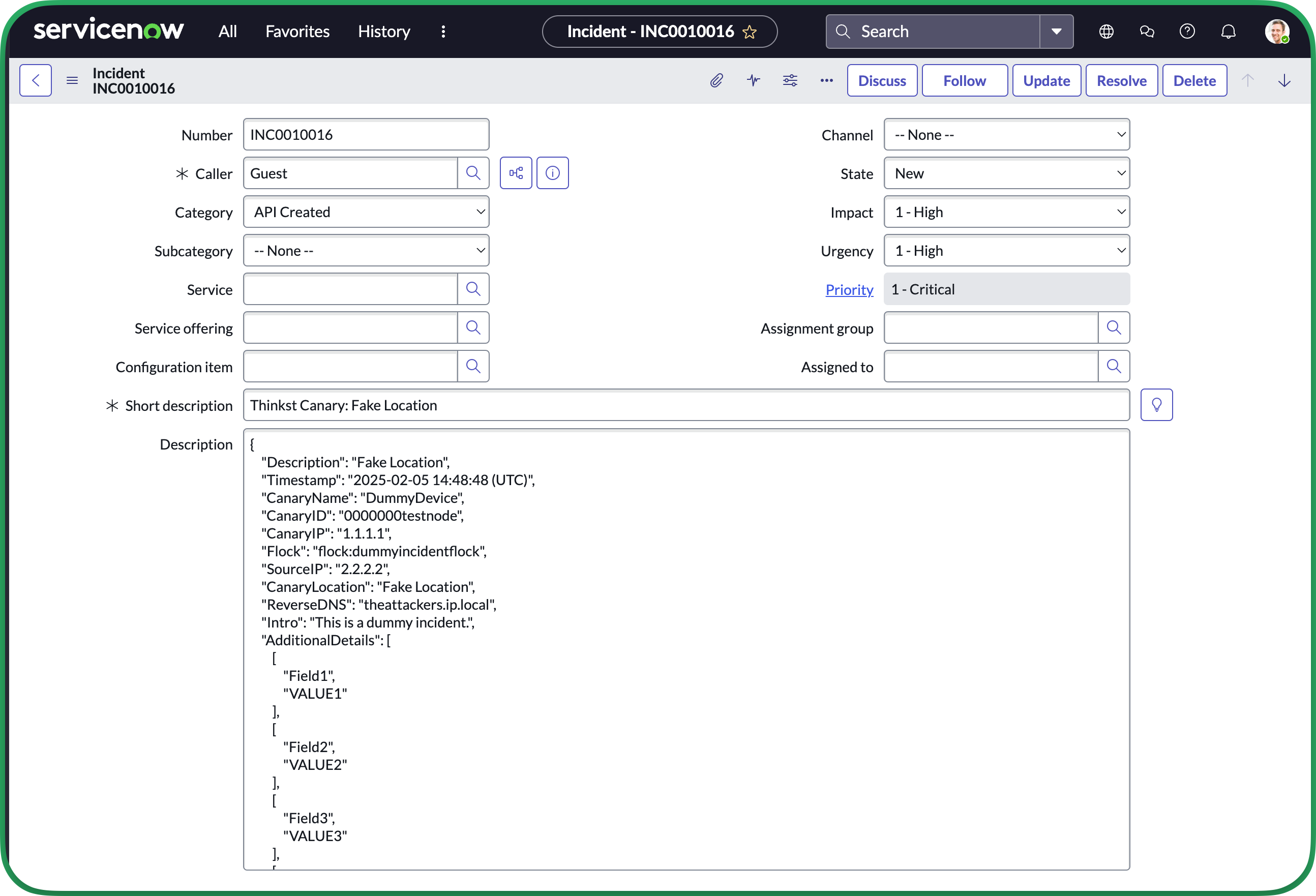Image resolution: width=1316 pixels, height=896 pixels.
Task: Click the search magnifier in global search
Action: [x=843, y=31]
